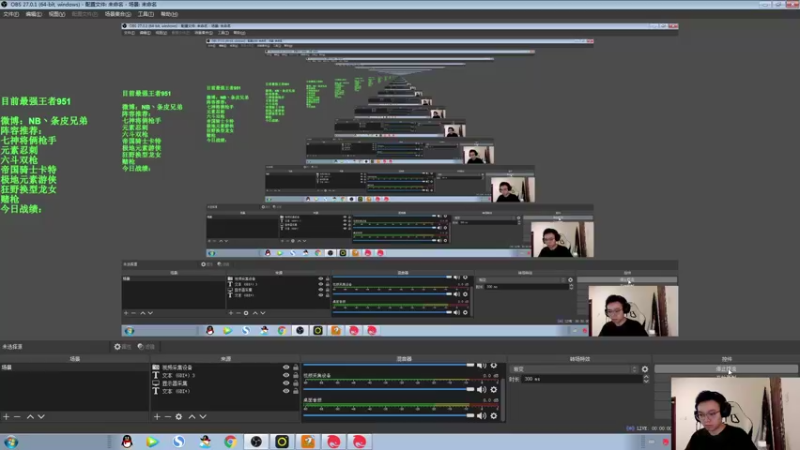Decrease transition duration with the down arrow in main window
This screenshot has width=800, height=450.
646,381
